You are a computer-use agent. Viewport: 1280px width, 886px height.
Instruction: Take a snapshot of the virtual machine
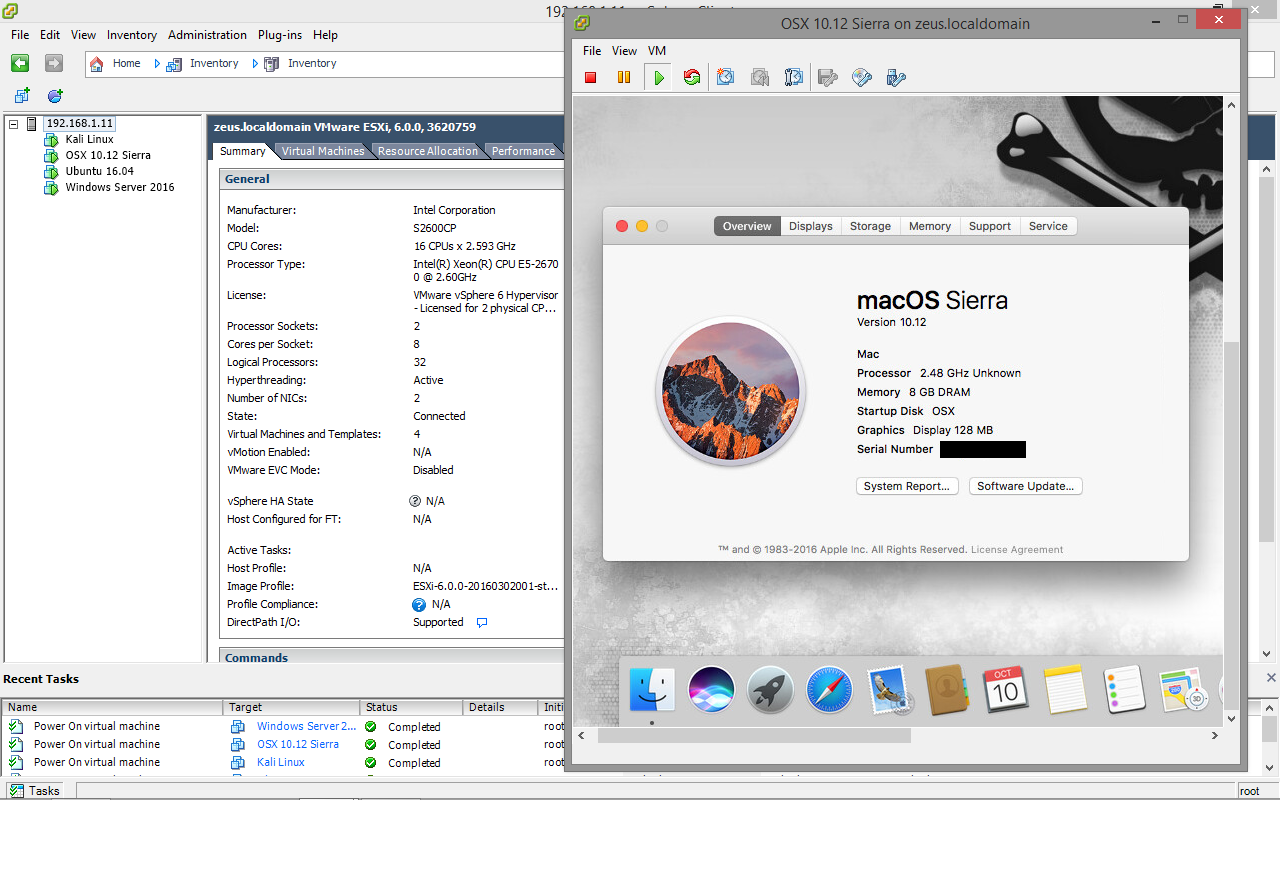(726, 77)
